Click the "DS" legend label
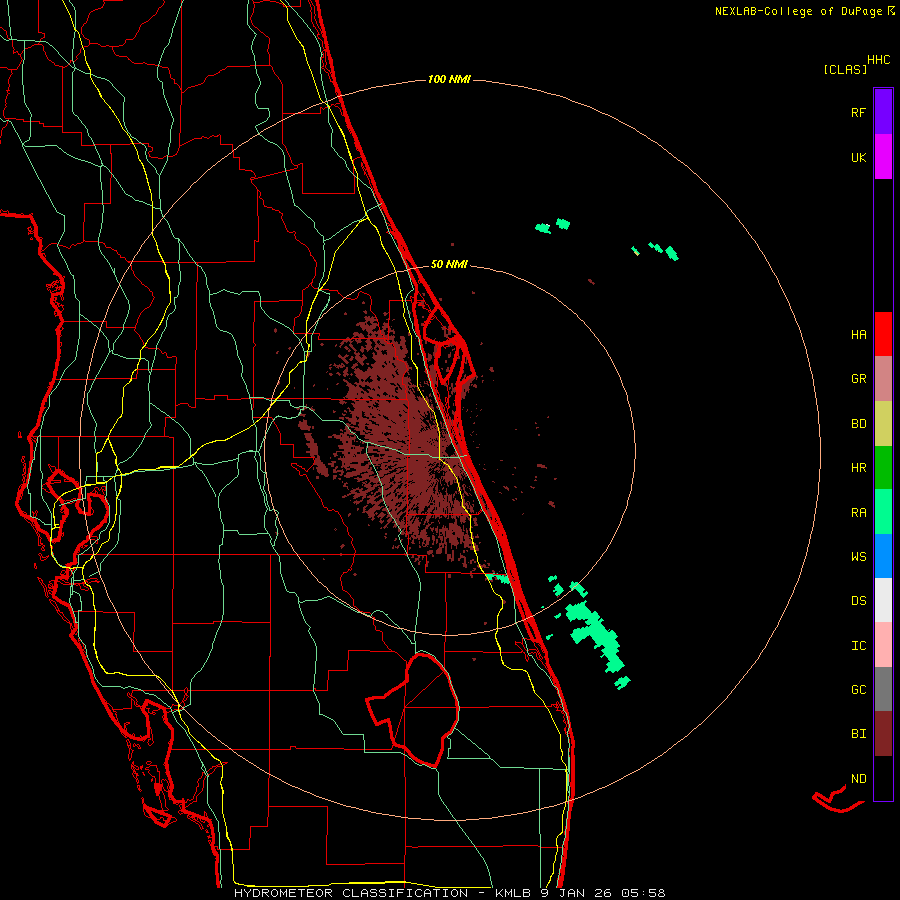Image resolution: width=900 pixels, height=900 pixels. pyautogui.click(x=858, y=601)
